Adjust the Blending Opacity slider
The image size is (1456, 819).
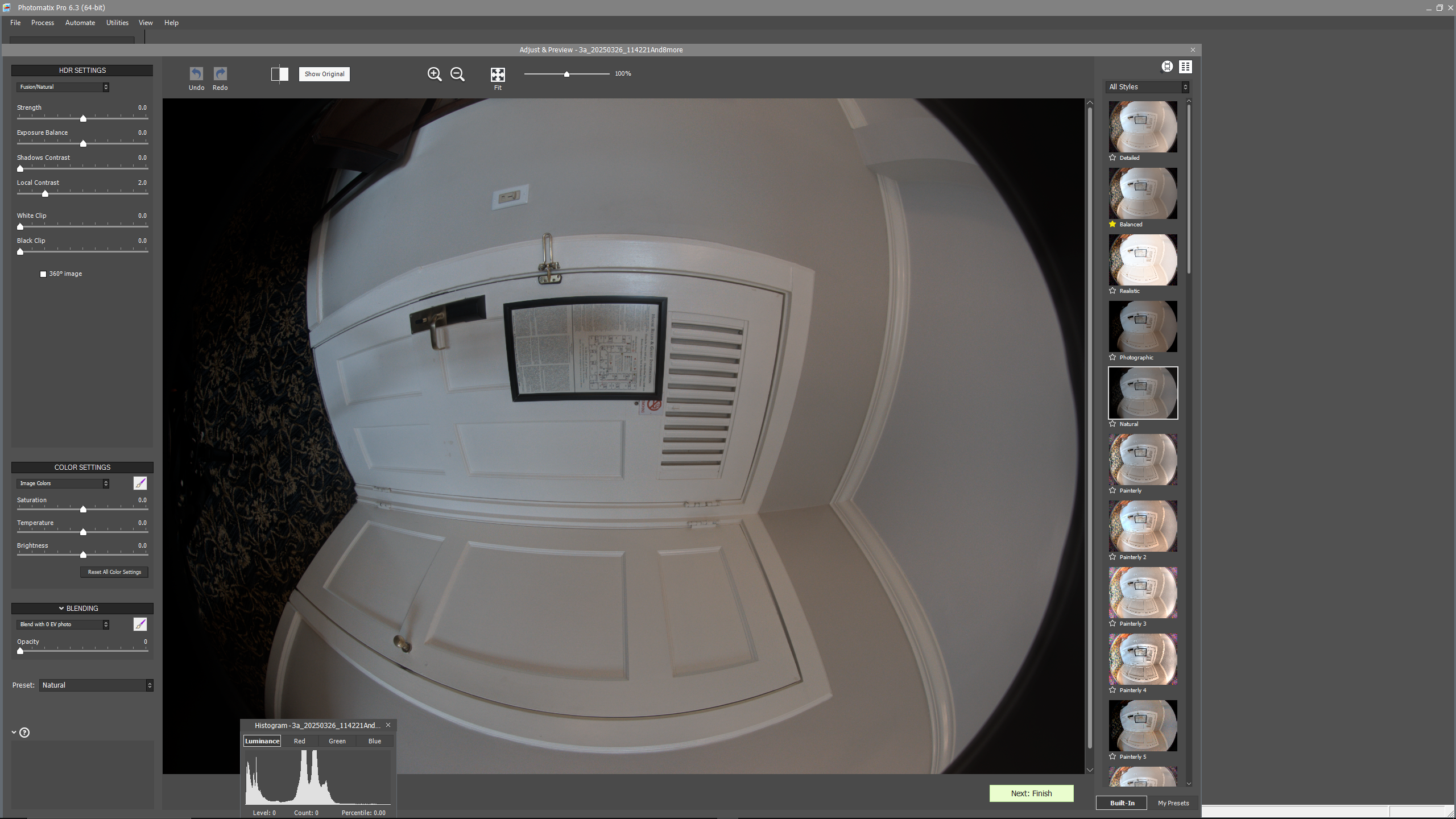(x=20, y=651)
